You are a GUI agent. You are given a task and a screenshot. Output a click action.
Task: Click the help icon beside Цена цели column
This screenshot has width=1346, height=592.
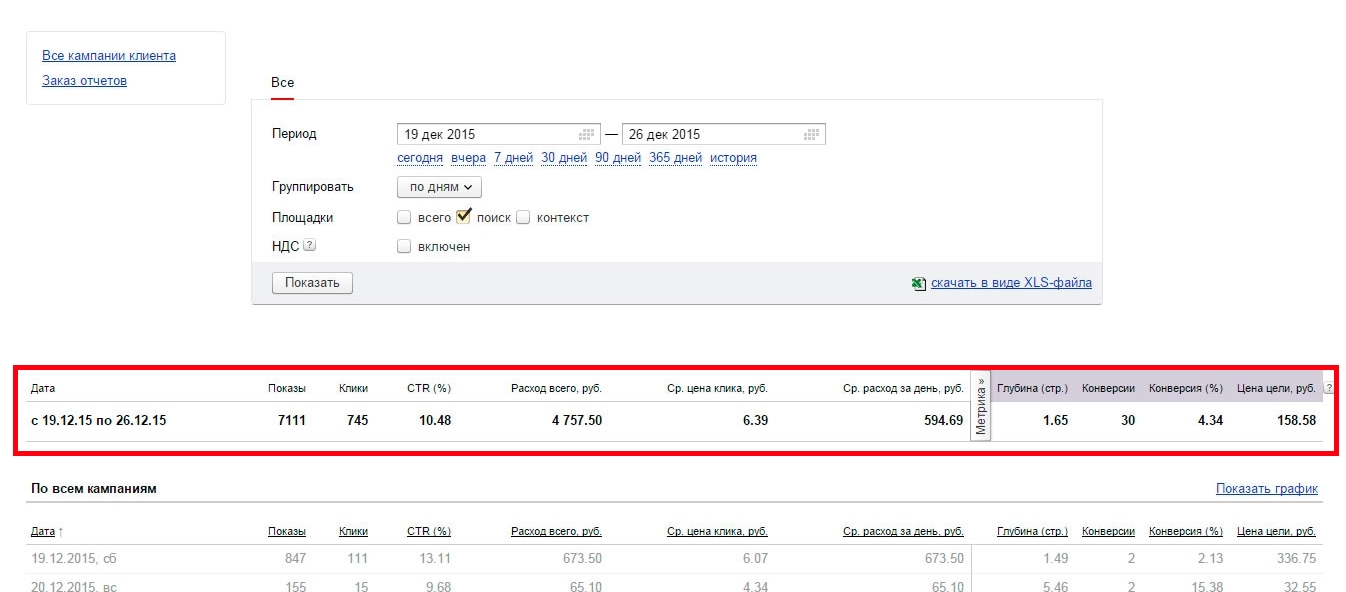point(1329,388)
